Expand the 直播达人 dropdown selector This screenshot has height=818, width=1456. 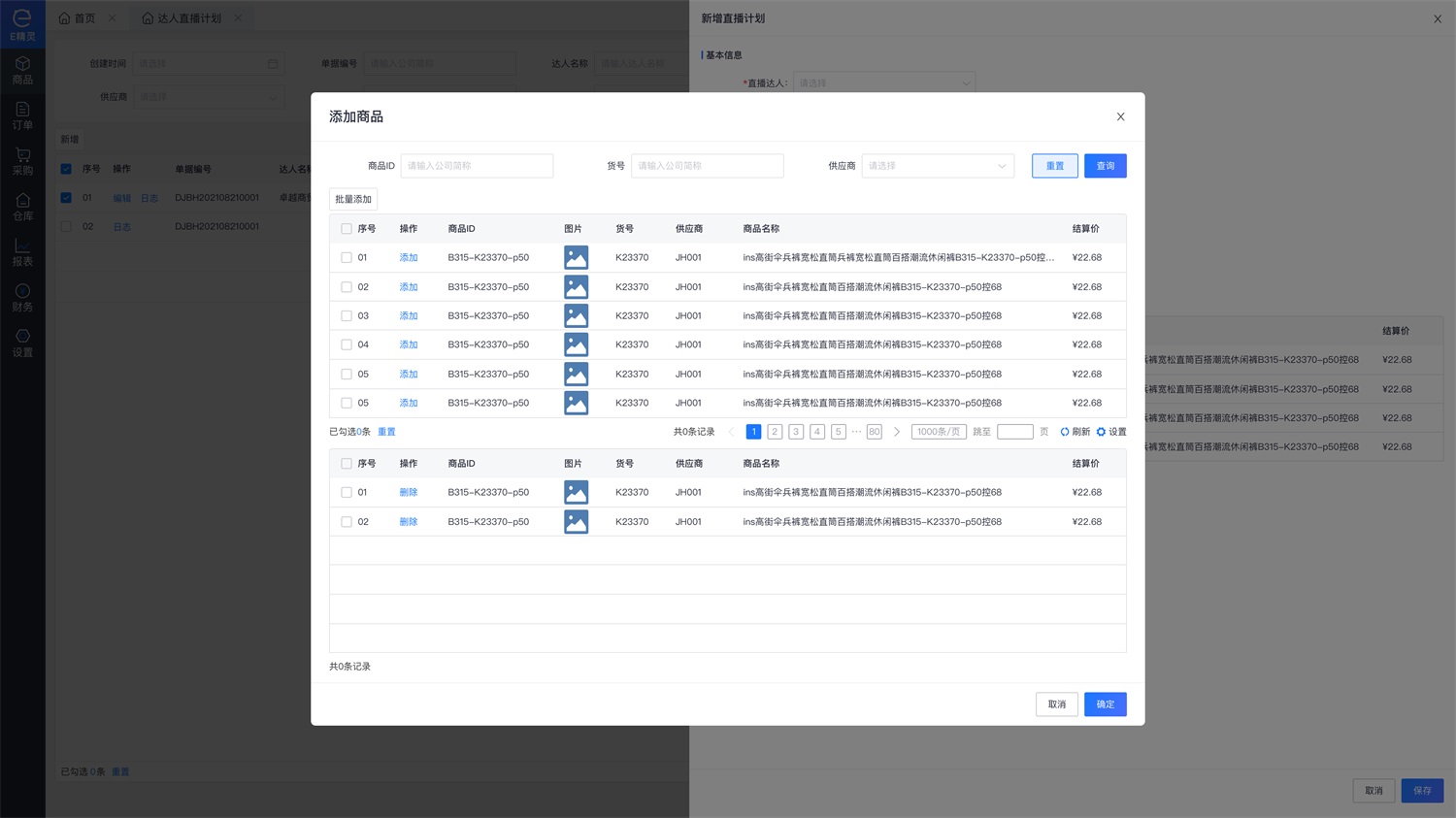pyautogui.click(x=883, y=83)
